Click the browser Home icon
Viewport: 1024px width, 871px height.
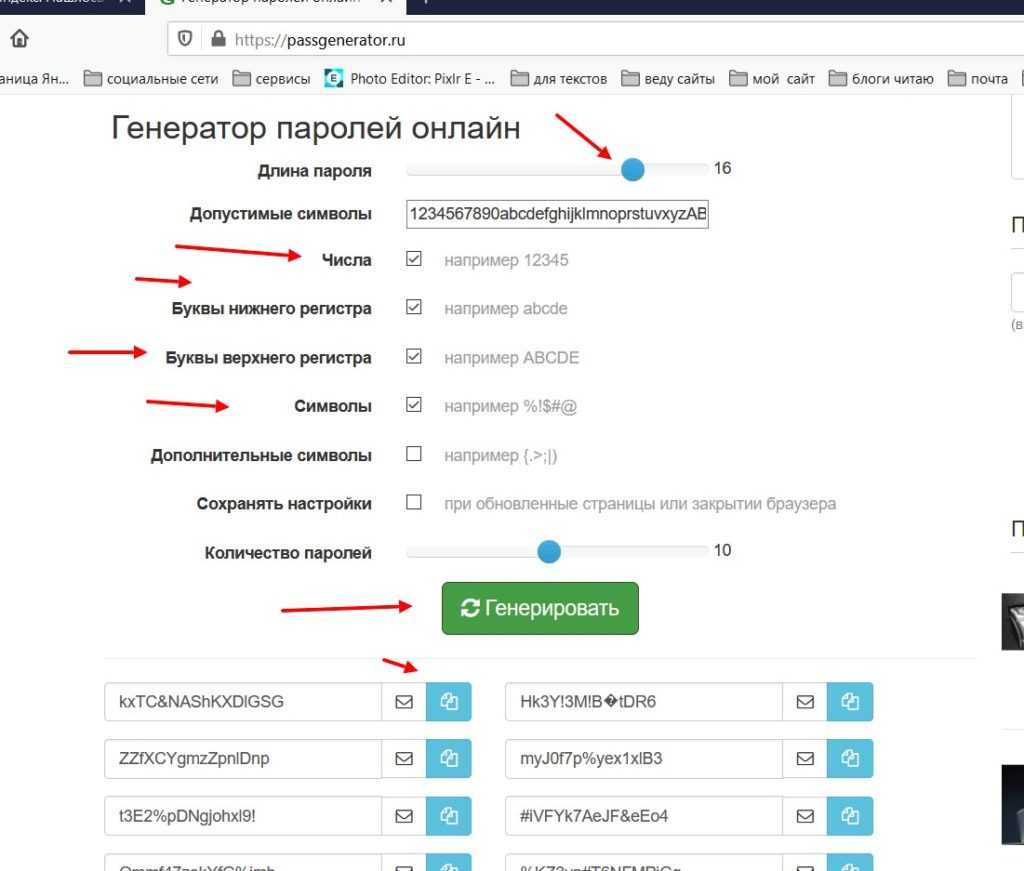[x=19, y=40]
